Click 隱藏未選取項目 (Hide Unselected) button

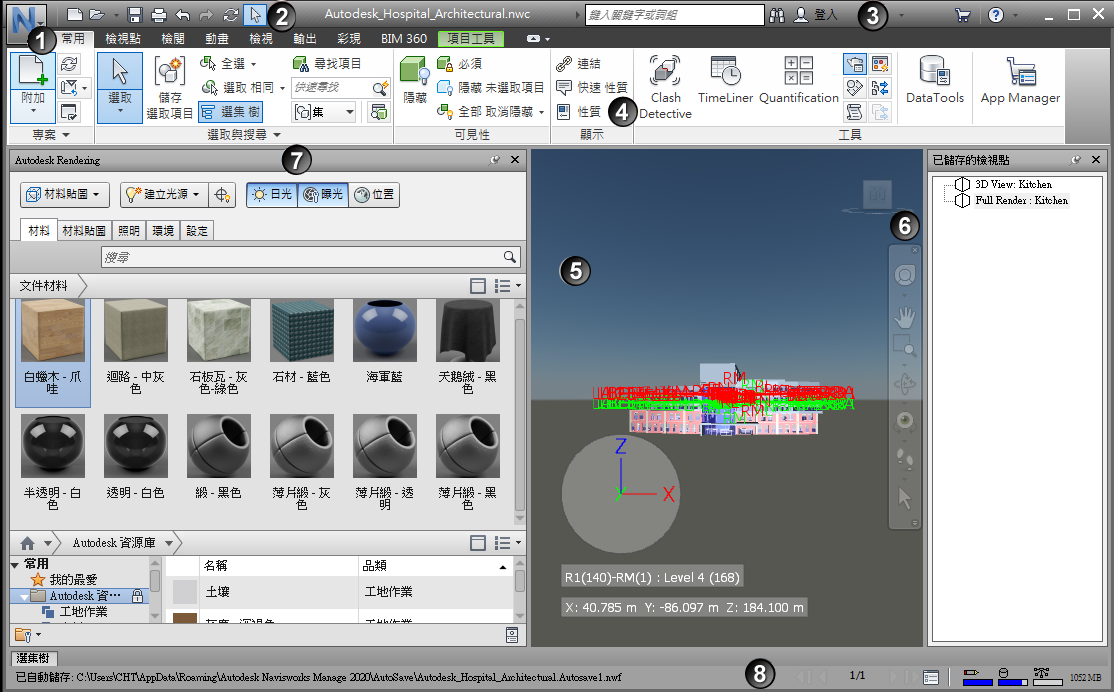(x=490, y=87)
